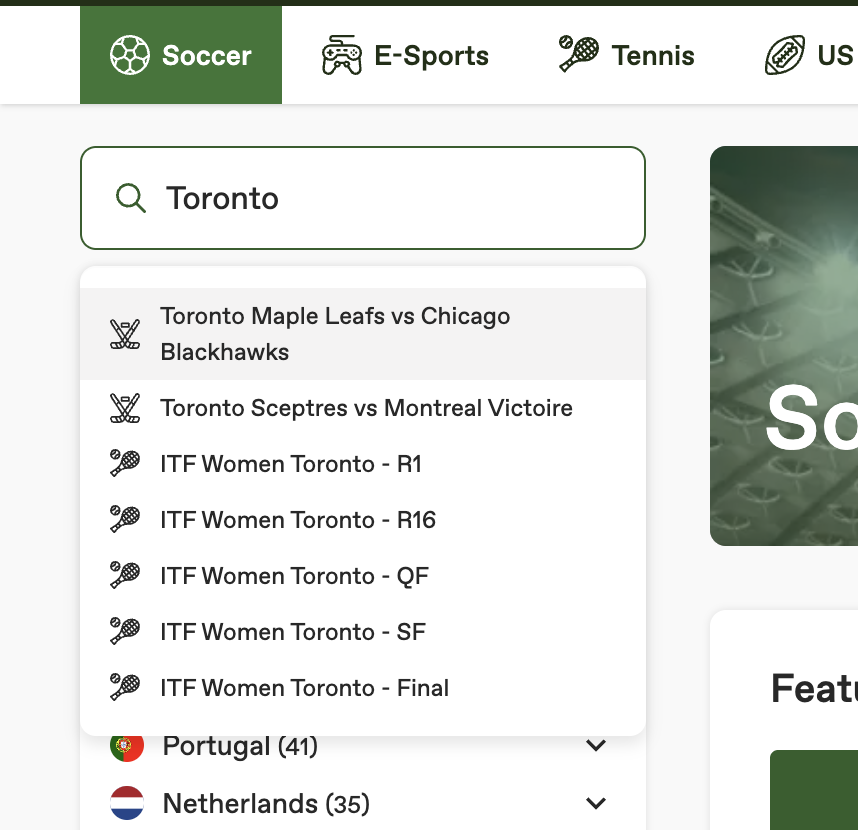Click the Portugal flag icon
Viewport: 858px width, 830px height.
(x=127, y=746)
